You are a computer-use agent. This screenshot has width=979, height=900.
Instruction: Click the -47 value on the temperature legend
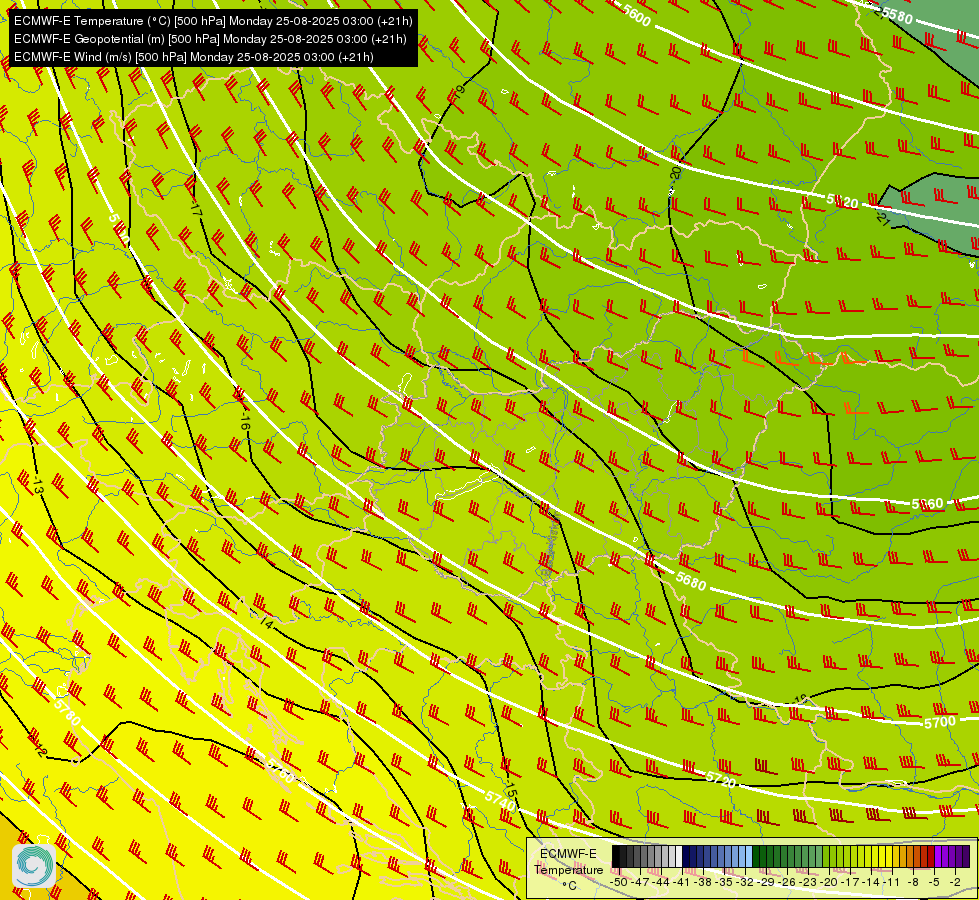pos(640,882)
